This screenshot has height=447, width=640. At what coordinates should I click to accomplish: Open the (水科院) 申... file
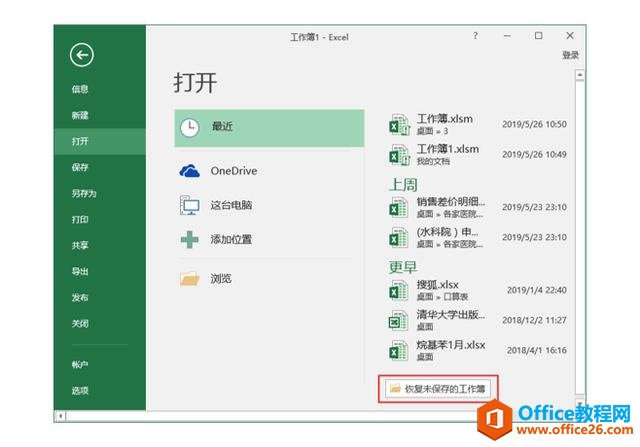[478, 238]
